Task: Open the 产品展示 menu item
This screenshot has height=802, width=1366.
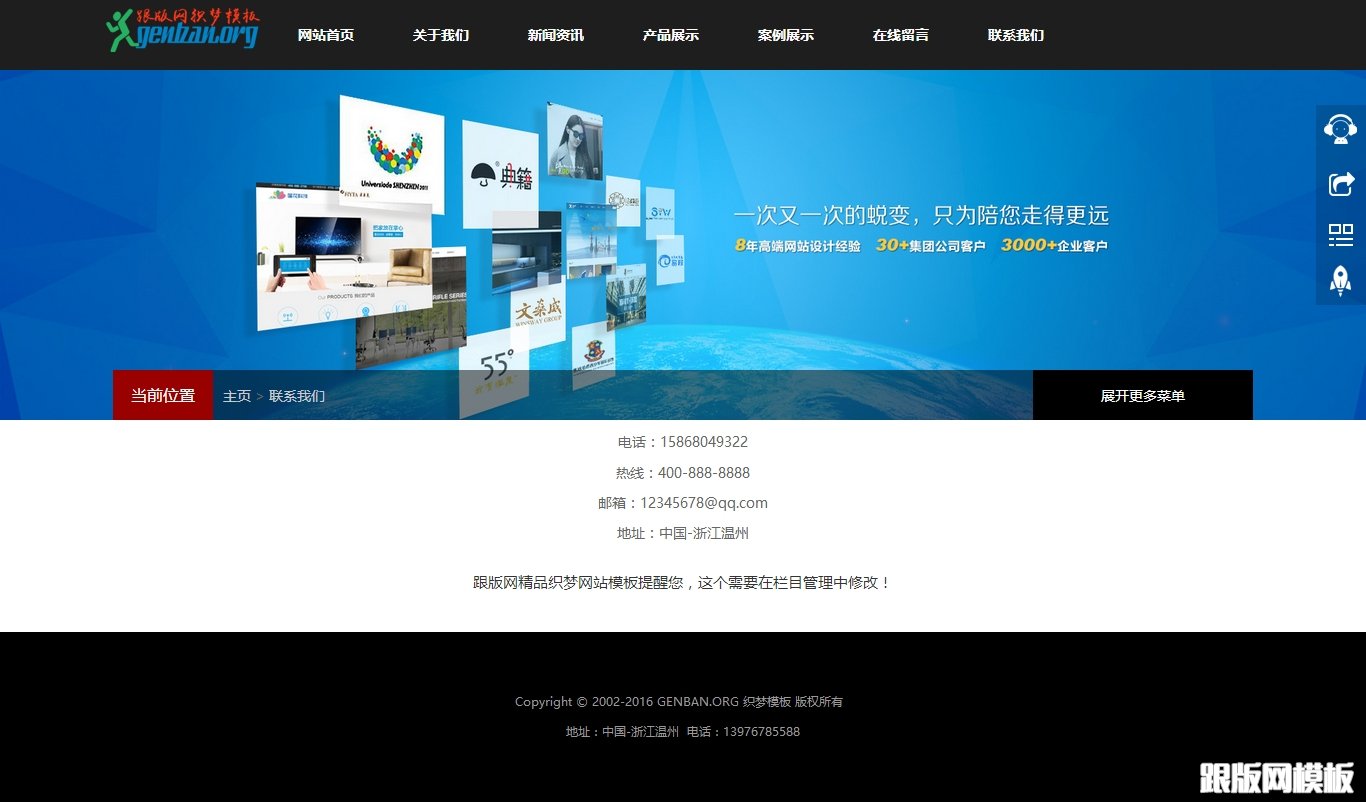Action: (x=671, y=35)
